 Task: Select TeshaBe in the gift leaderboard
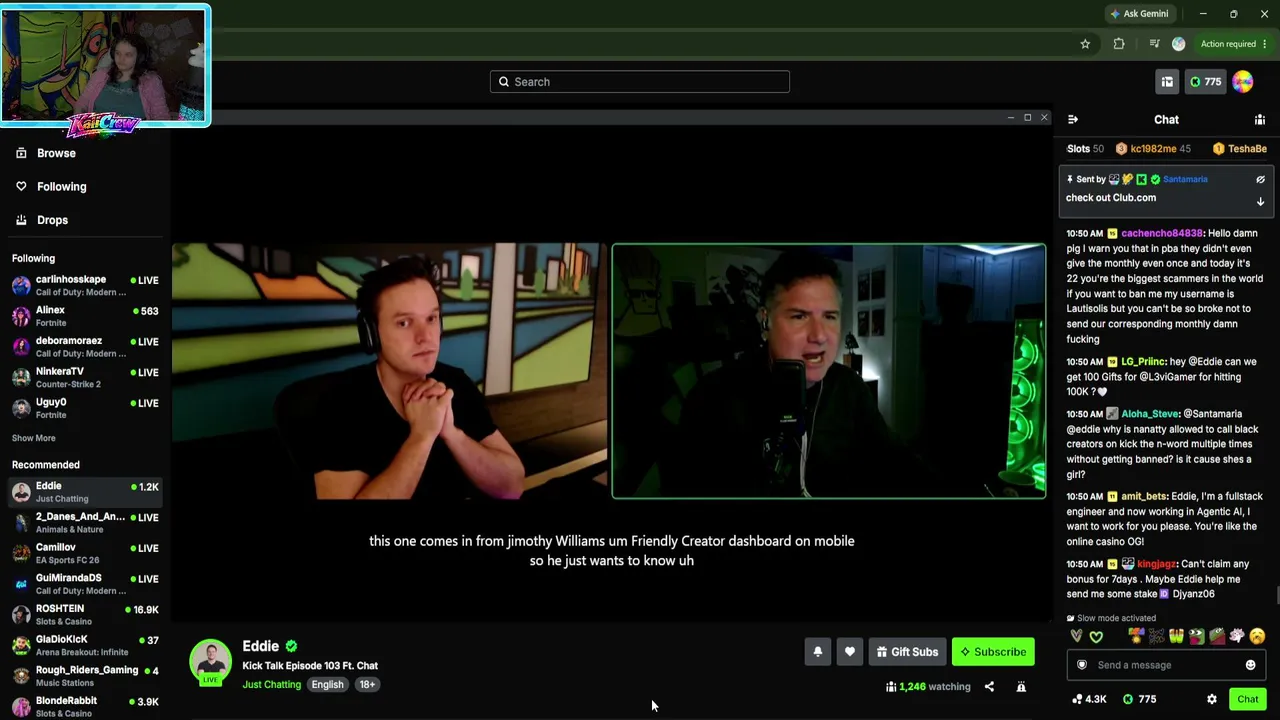pos(1240,149)
